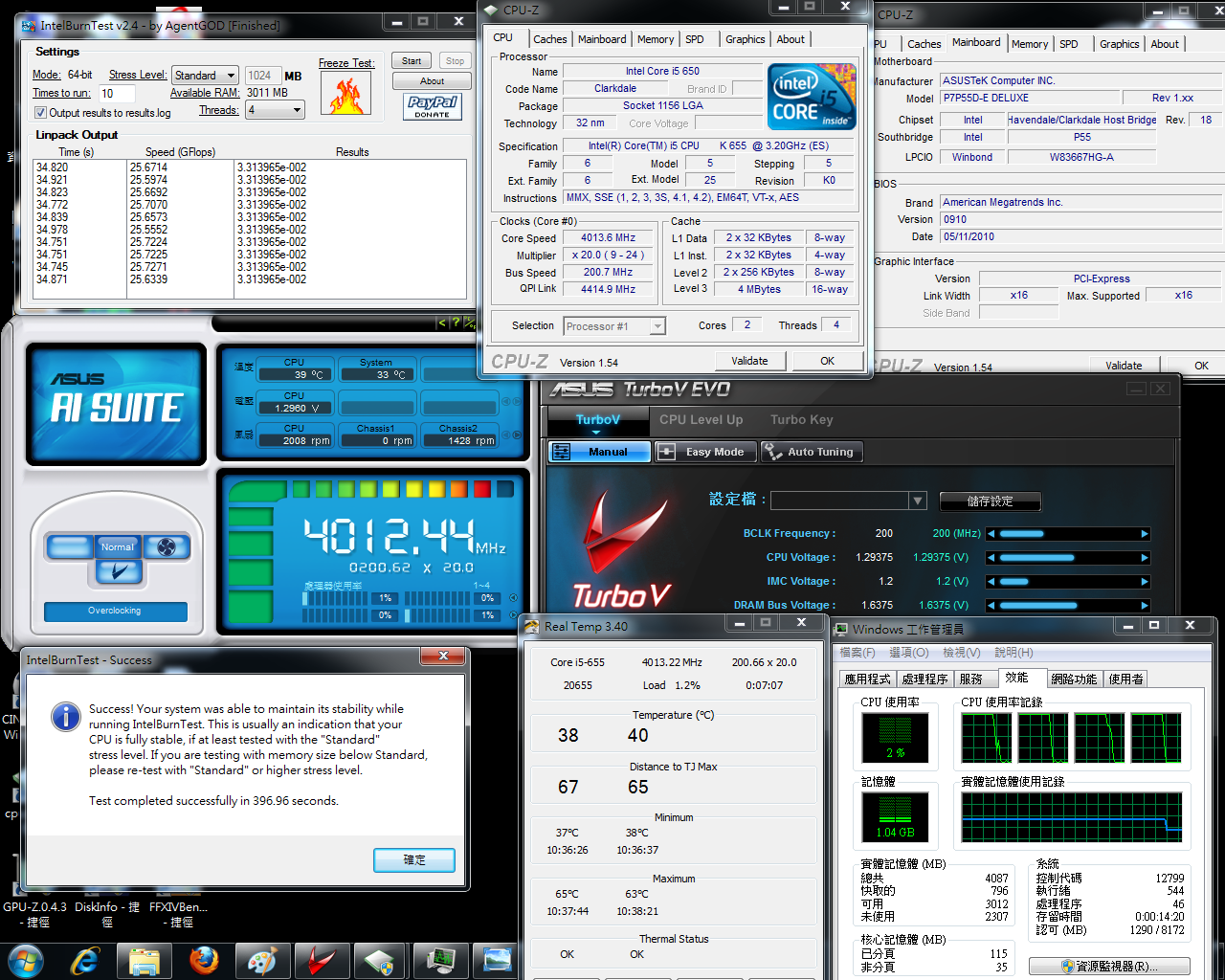Open Graphics tab in front CPU-Z

[x=746, y=39]
